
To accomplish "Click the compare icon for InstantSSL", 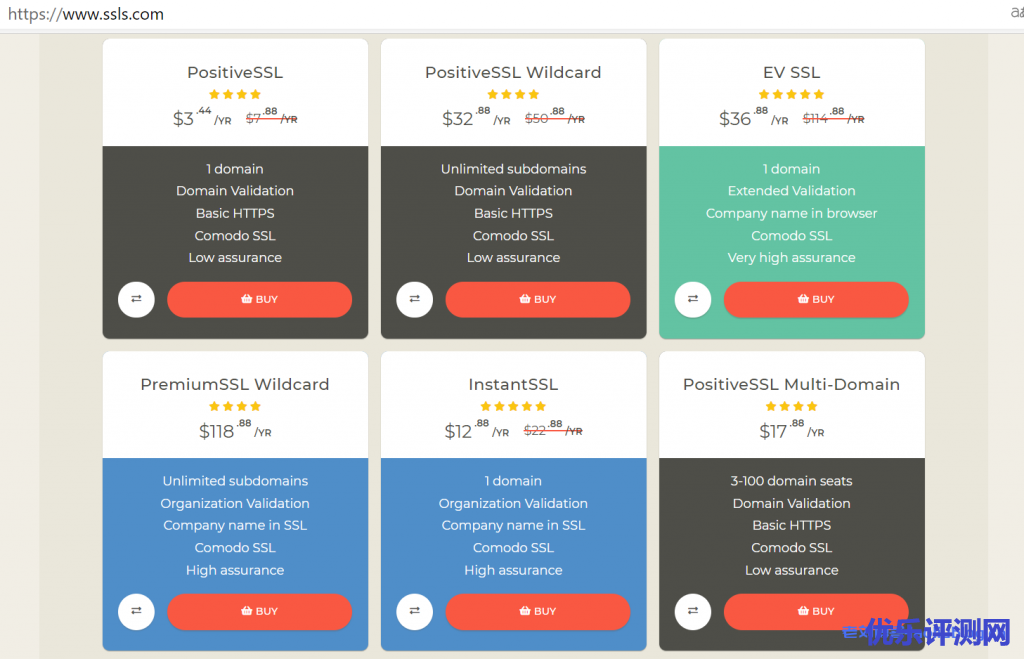I will [414, 611].
